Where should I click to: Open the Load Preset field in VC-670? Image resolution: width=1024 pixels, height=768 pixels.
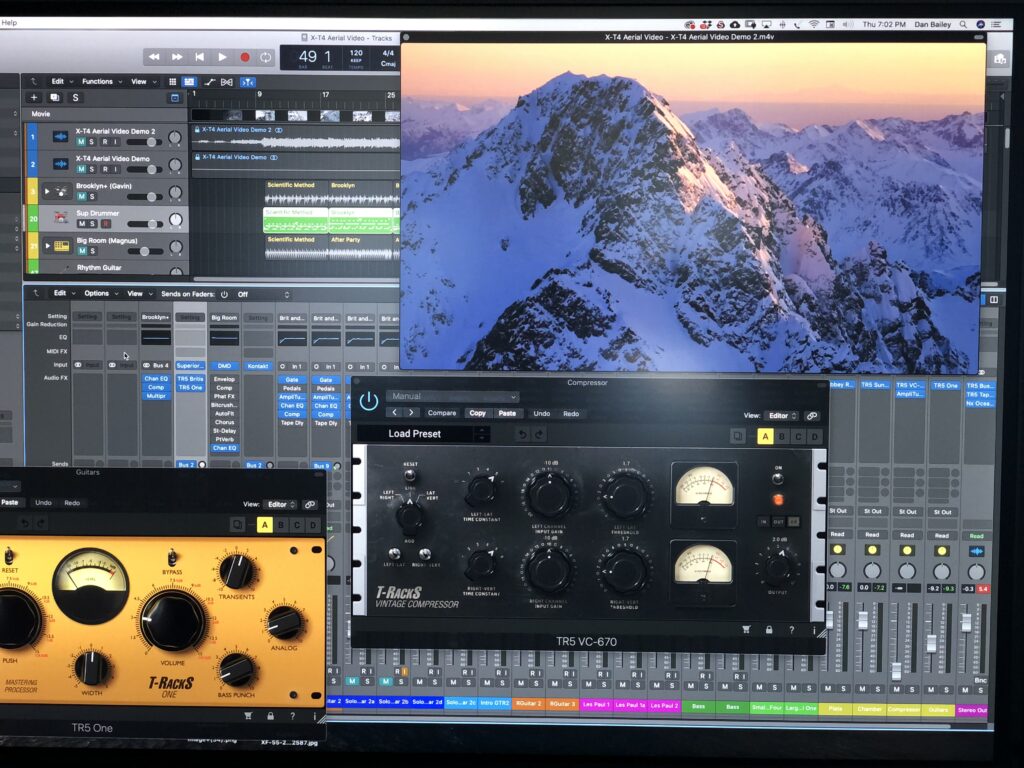pos(423,434)
